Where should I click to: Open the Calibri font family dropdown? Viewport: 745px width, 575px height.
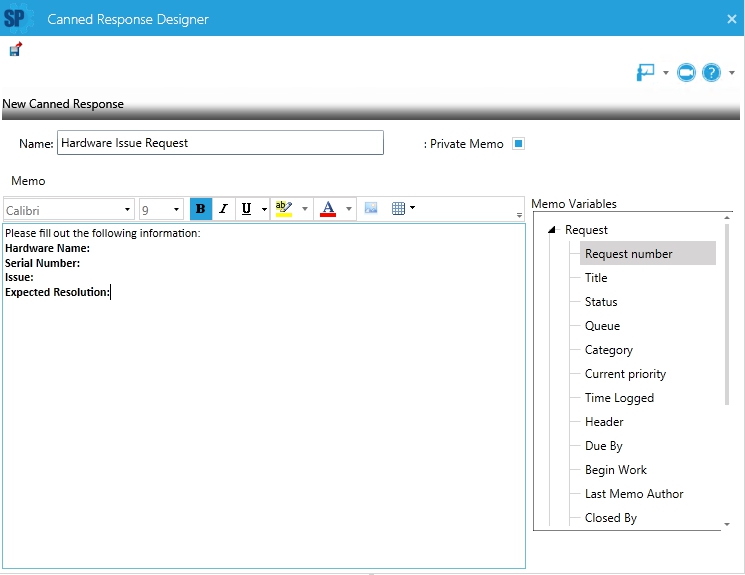(x=68, y=210)
